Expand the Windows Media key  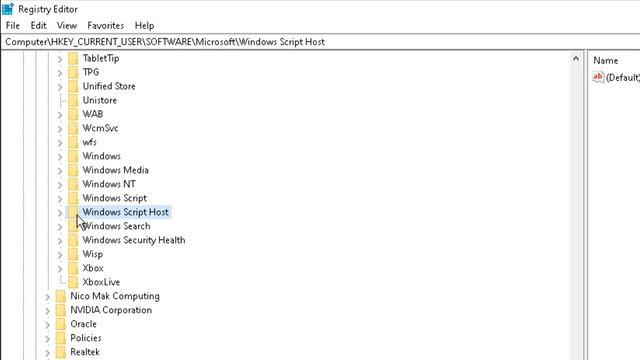[60, 171]
